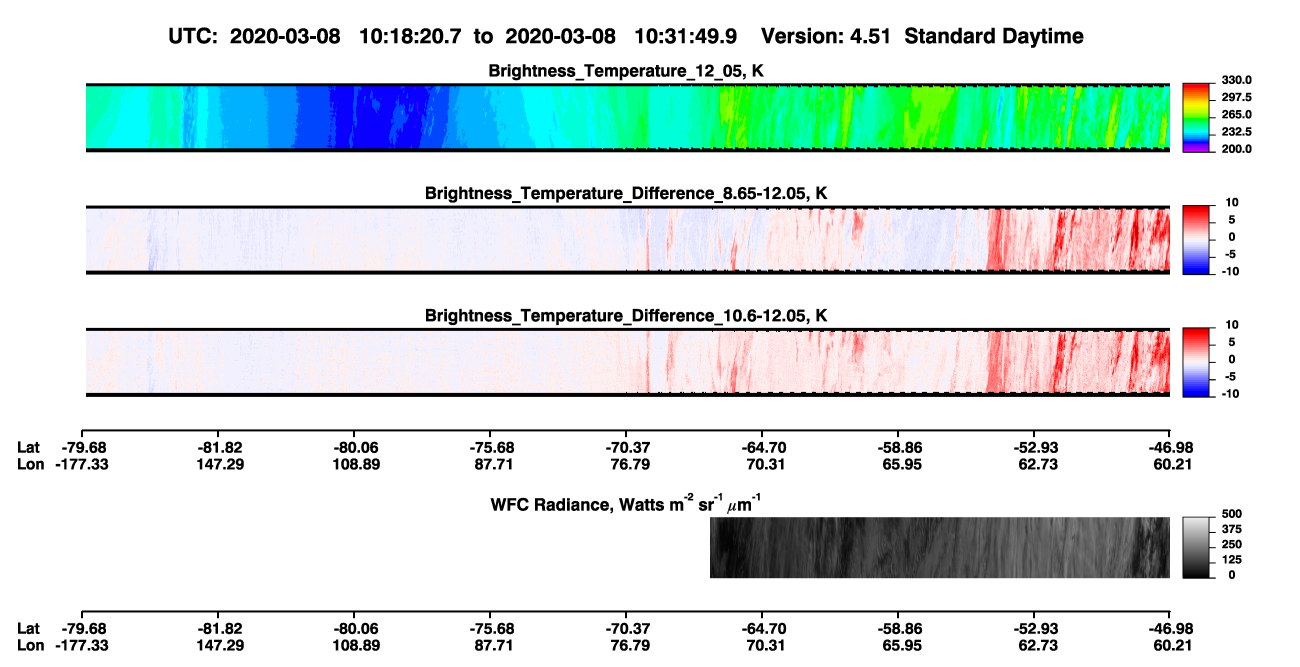Click longitude 70.31 on axis under 10.6-12.05 panel
This screenshot has height=667, width=1300.
coord(763,464)
